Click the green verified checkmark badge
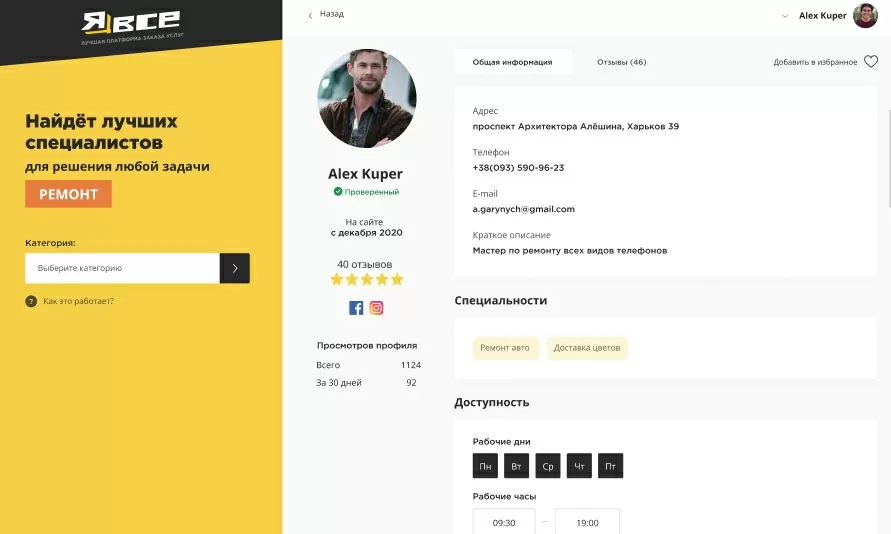891x534 pixels. tap(338, 191)
